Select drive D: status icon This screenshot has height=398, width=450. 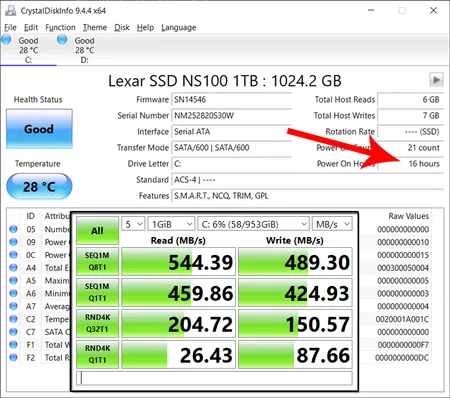62,40
